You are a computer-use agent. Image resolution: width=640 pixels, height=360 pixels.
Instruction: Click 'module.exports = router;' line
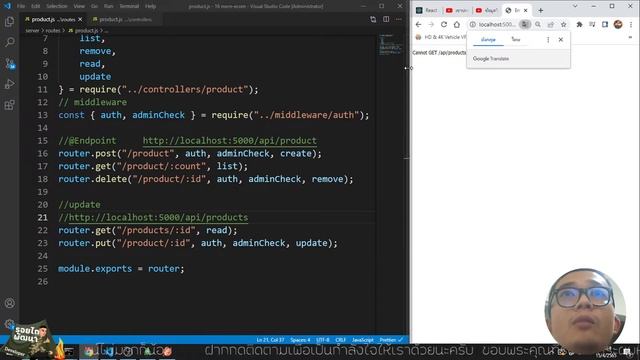(x=121, y=269)
